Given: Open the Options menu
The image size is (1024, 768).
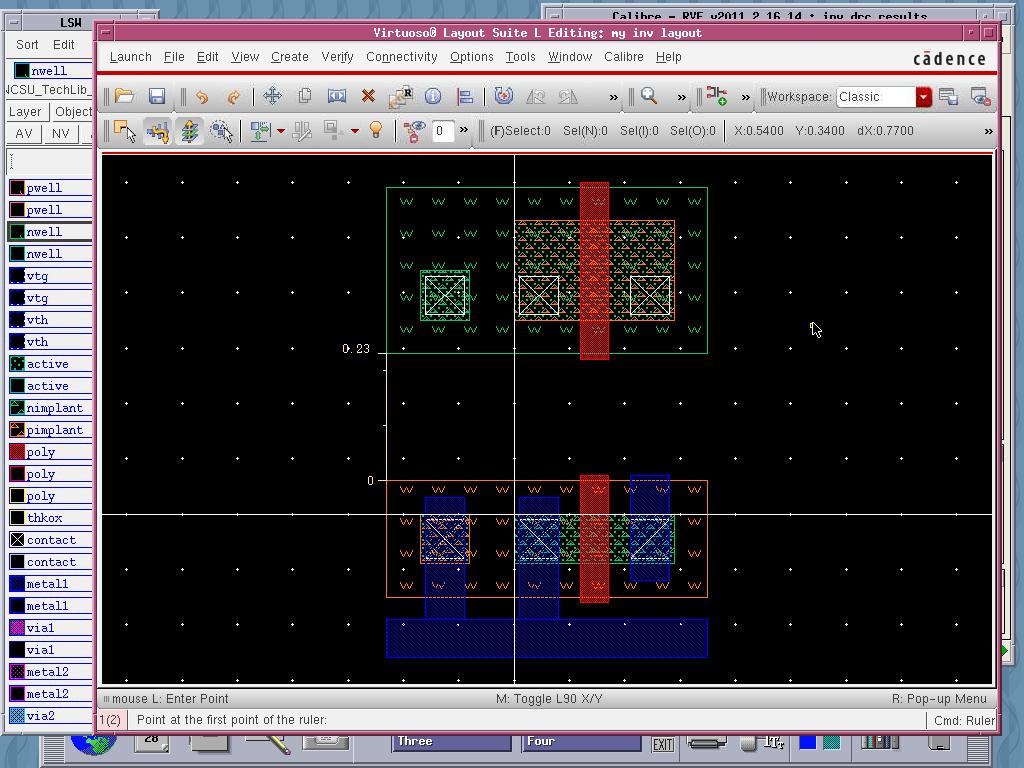Looking at the screenshot, I should click(472, 57).
